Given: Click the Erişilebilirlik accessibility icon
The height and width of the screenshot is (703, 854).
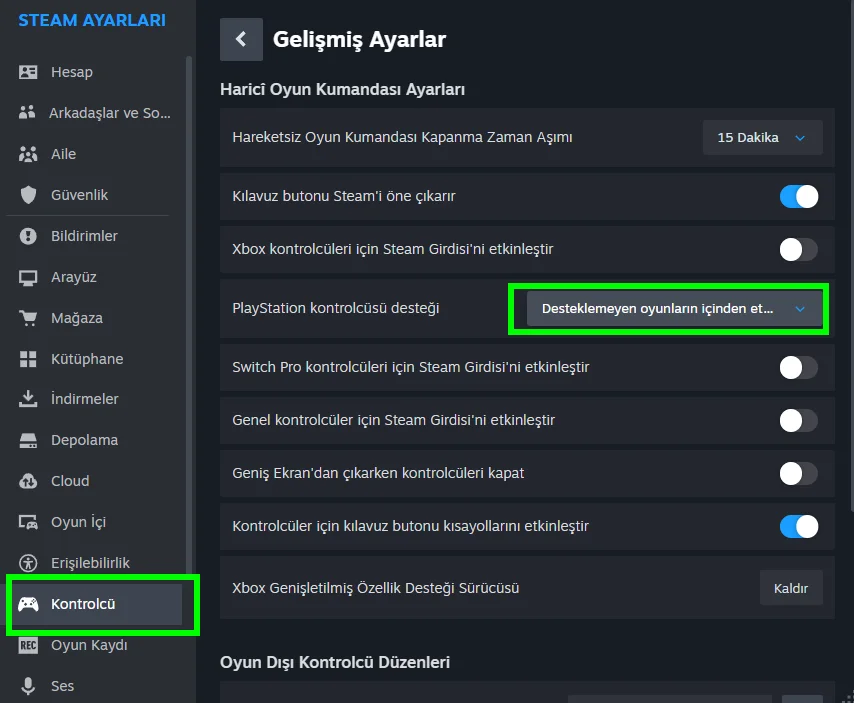Looking at the screenshot, I should pos(28,563).
